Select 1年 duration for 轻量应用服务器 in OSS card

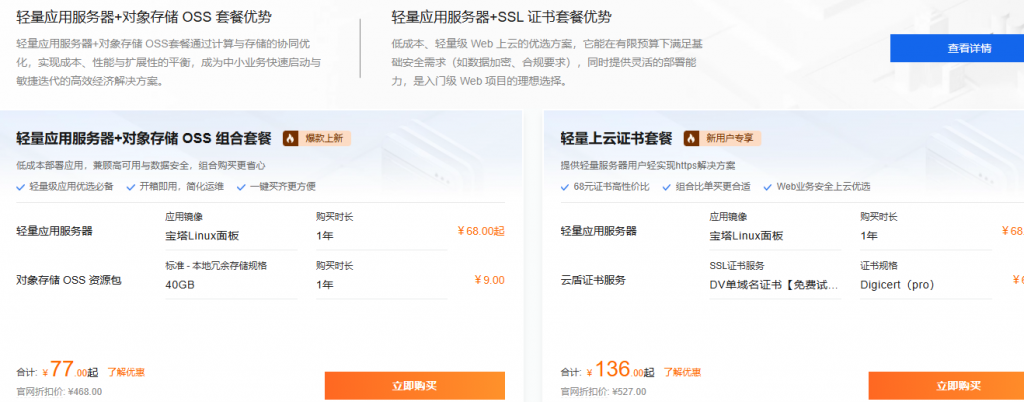(x=381, y=236)
